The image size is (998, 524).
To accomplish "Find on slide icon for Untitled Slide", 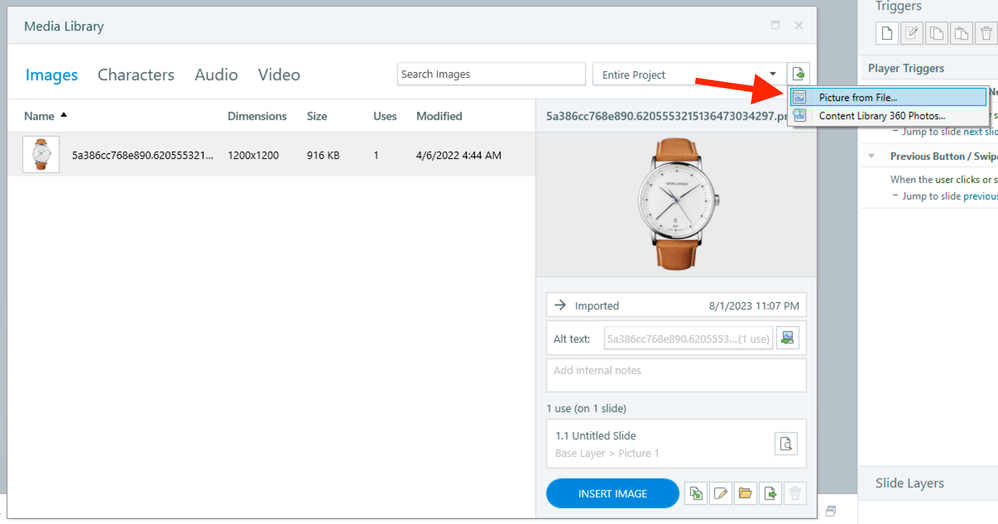I will tap(786, 444).
